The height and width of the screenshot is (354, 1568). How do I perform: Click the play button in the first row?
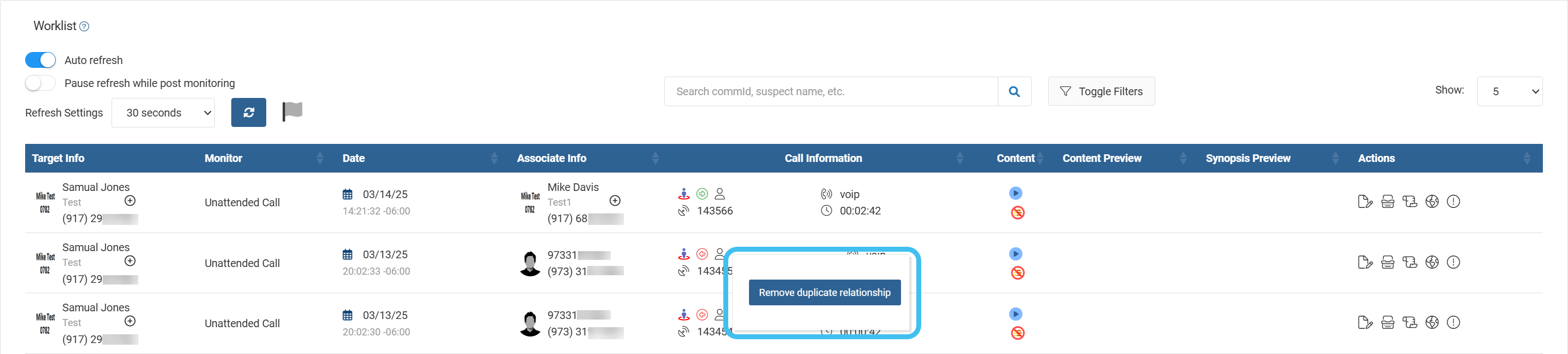coord(1015,193)
